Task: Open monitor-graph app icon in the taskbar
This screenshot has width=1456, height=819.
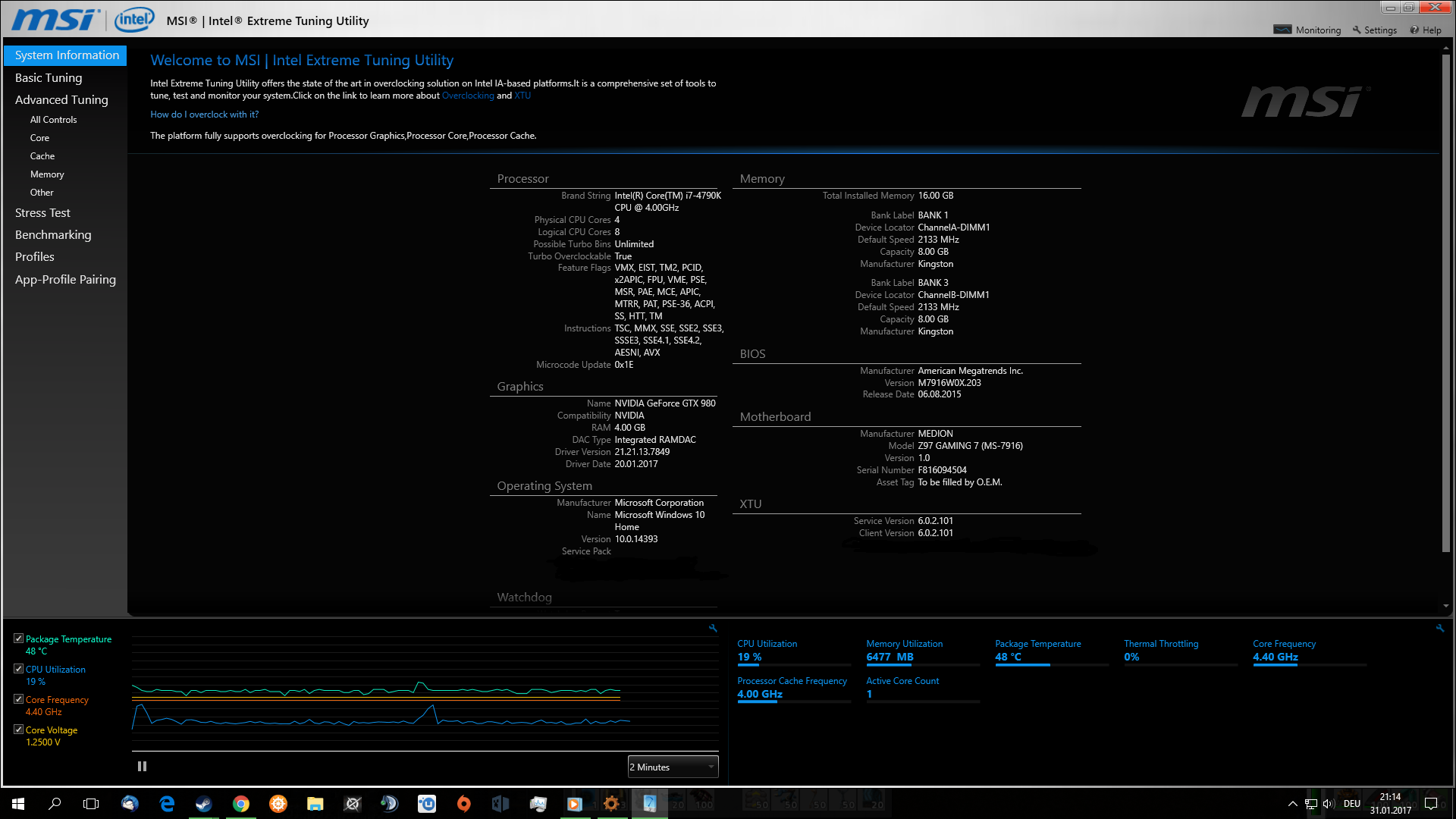Action: 538,804
